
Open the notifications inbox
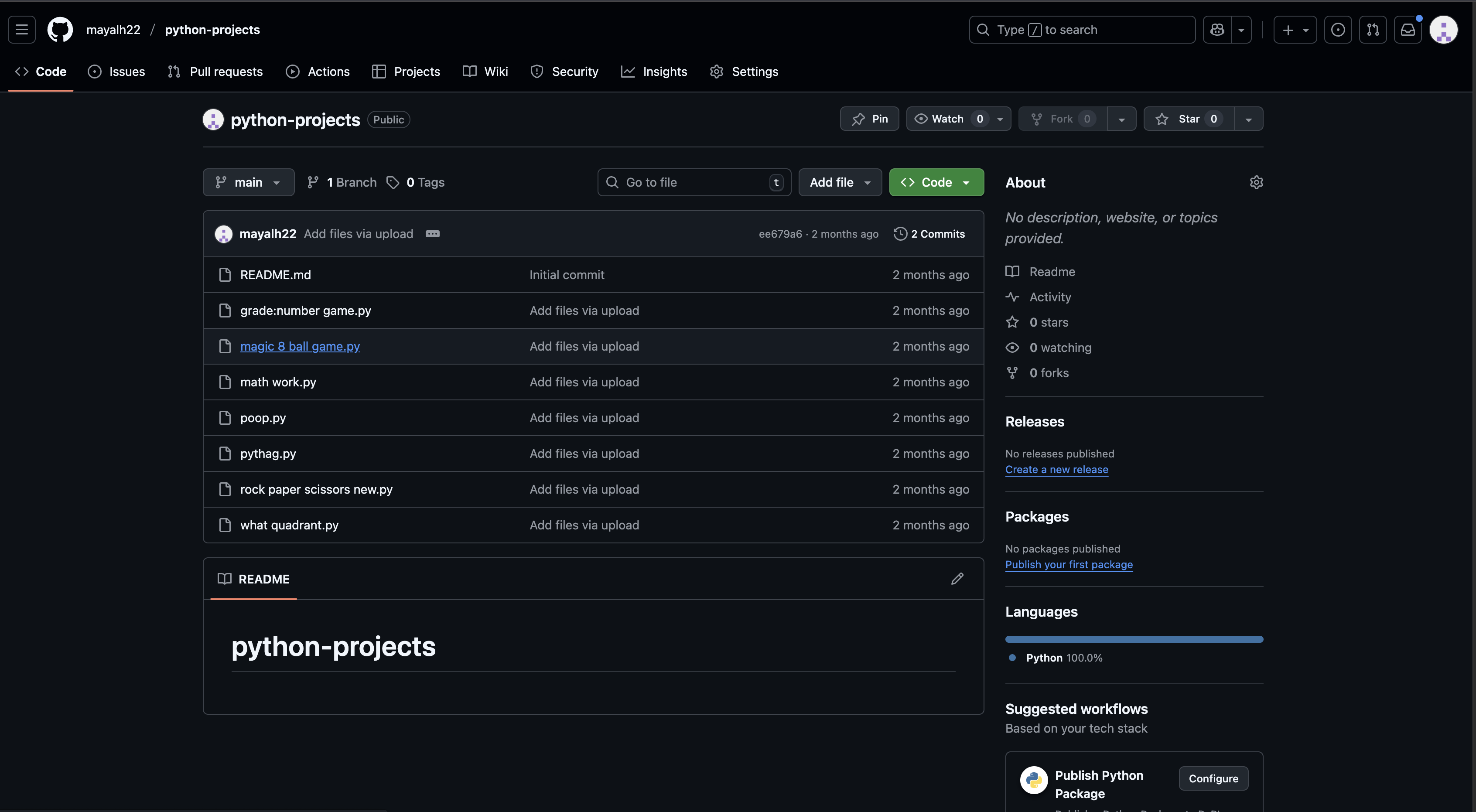[x=1408, y=29]
